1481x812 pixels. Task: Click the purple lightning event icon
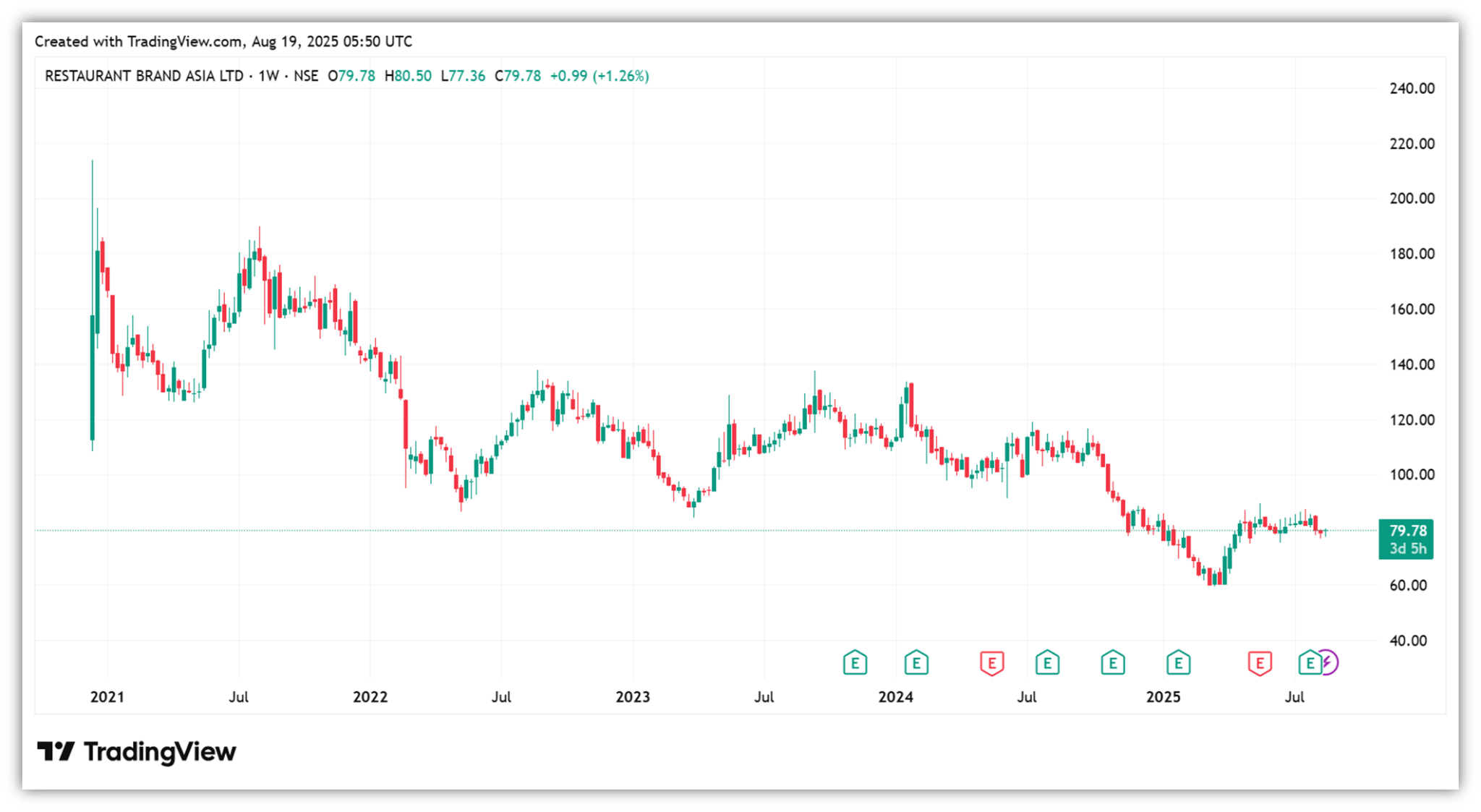(x=1330, y=662)
